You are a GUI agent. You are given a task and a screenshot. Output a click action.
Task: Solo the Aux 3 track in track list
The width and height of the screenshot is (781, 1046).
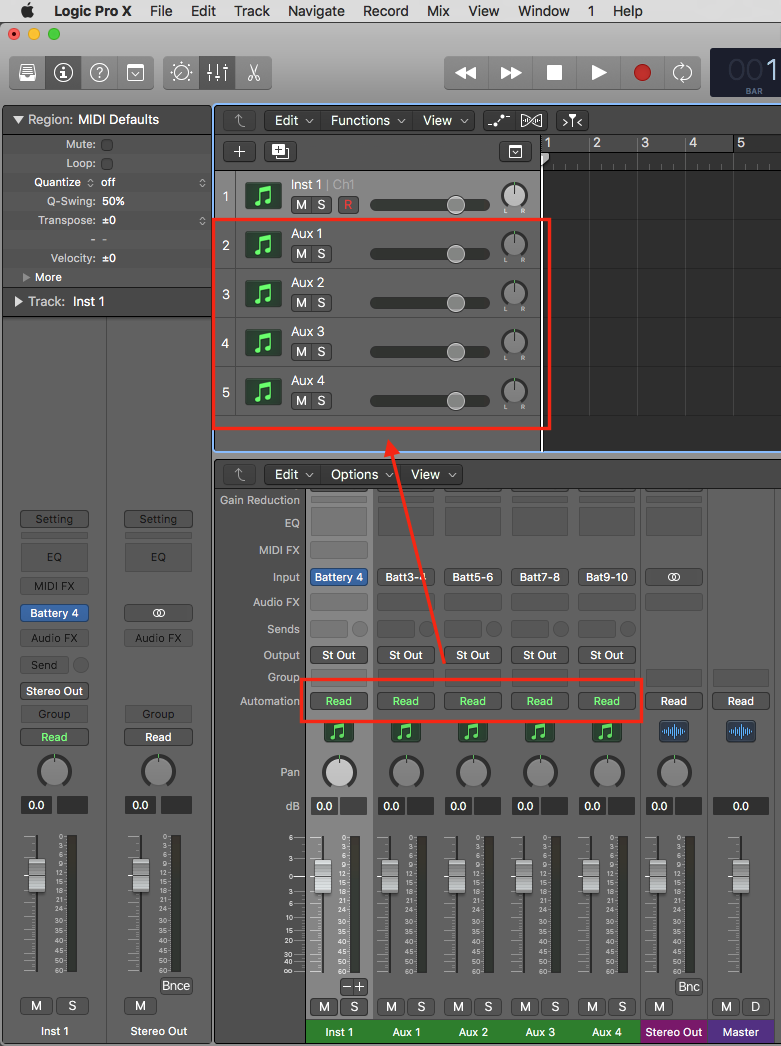[322, 352]
